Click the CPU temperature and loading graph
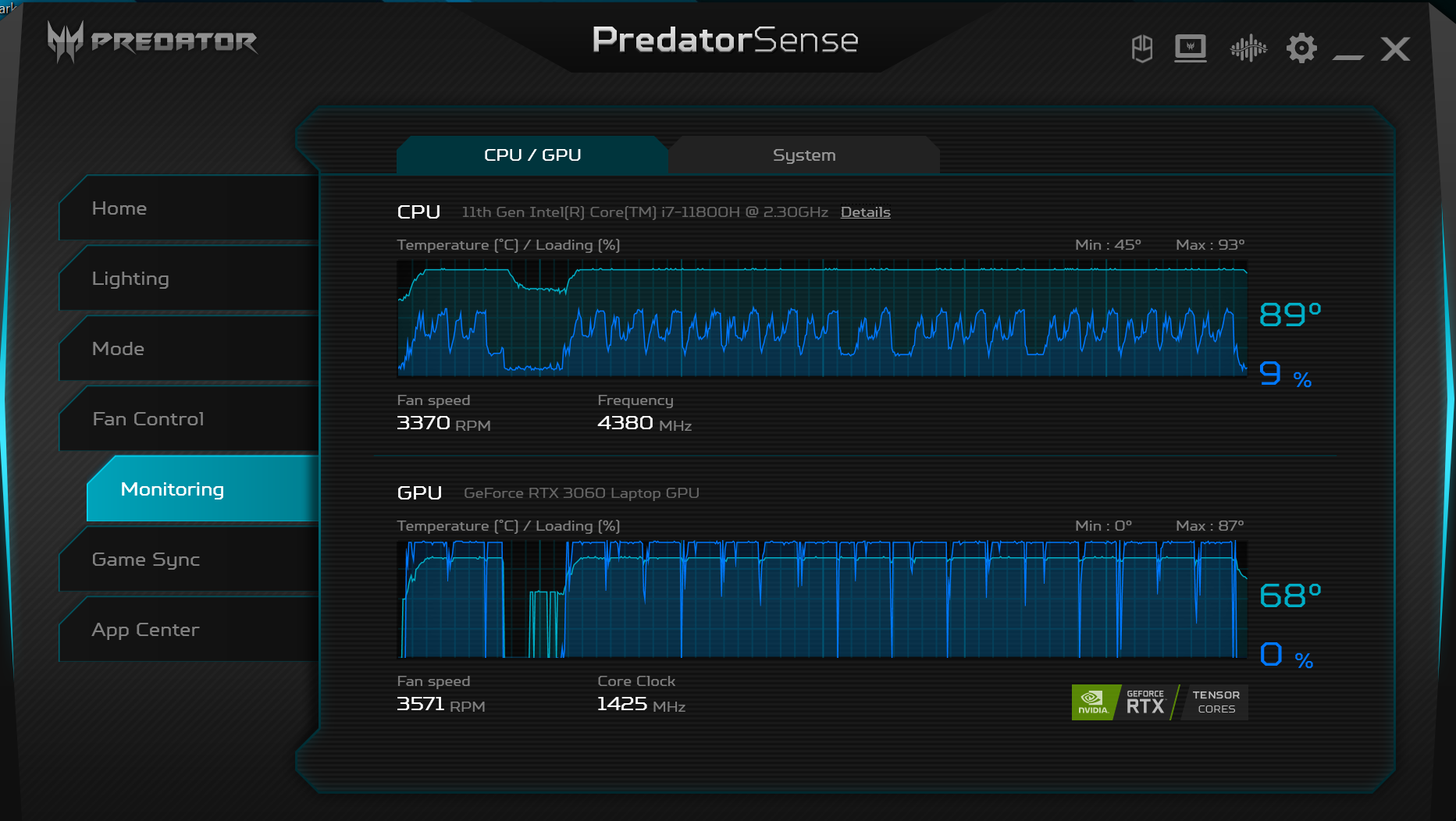 point(822,318)
